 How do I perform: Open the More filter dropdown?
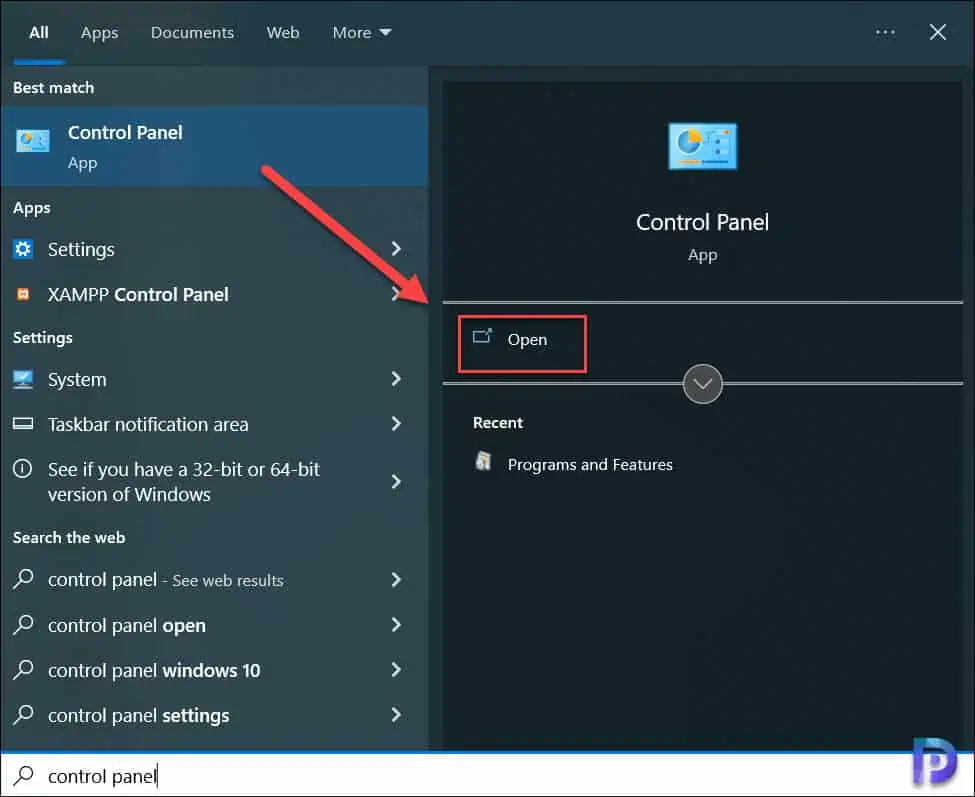(x=362, y=32)
